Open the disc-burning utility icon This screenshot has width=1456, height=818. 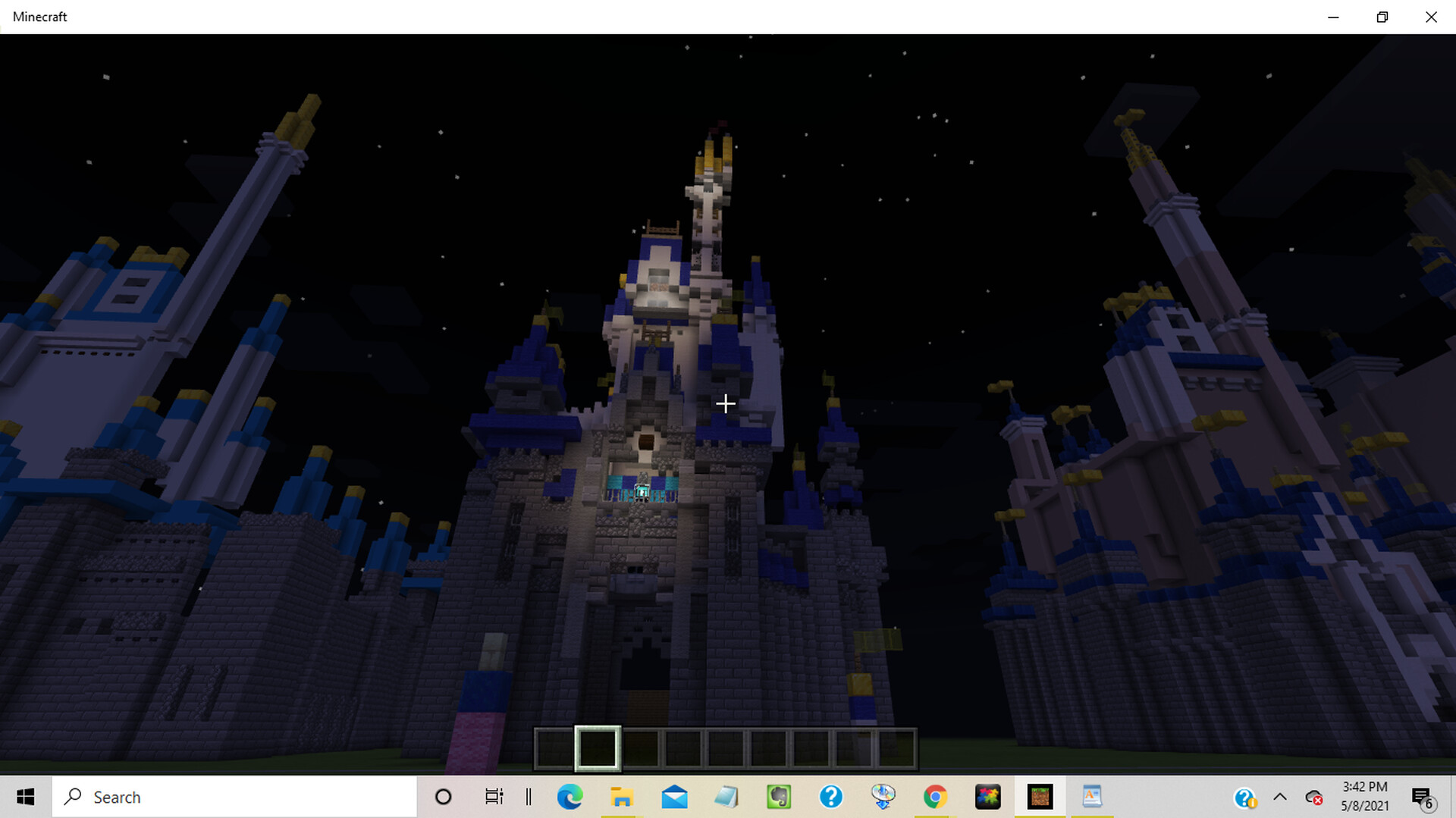pyautogui.click(x=883, y=797)
